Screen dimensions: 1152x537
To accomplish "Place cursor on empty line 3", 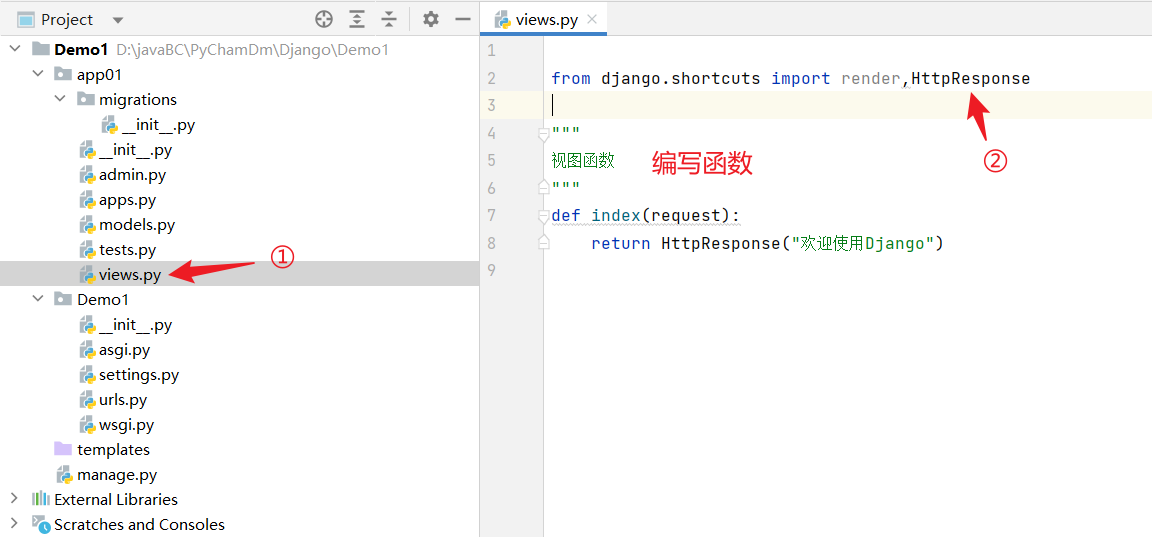I will coord(848,105).
